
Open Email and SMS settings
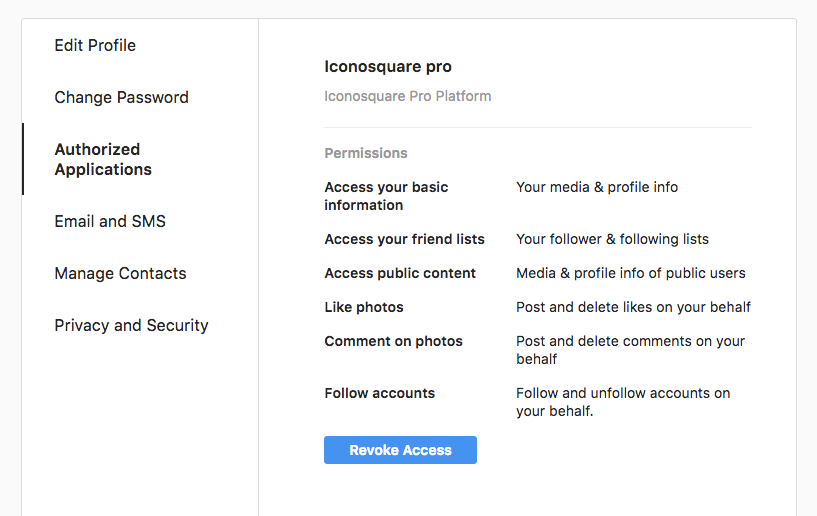coord(110,221)
